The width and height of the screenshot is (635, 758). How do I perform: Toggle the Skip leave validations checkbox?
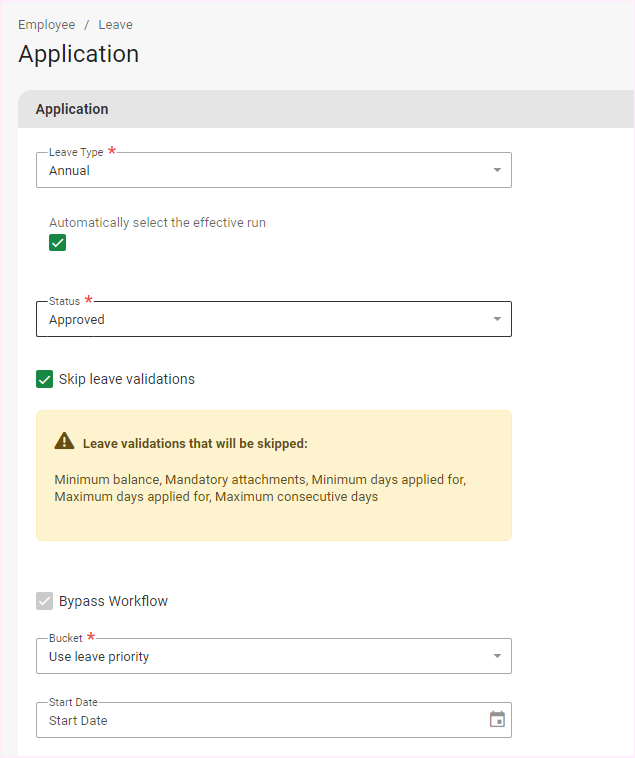point(44,379)
